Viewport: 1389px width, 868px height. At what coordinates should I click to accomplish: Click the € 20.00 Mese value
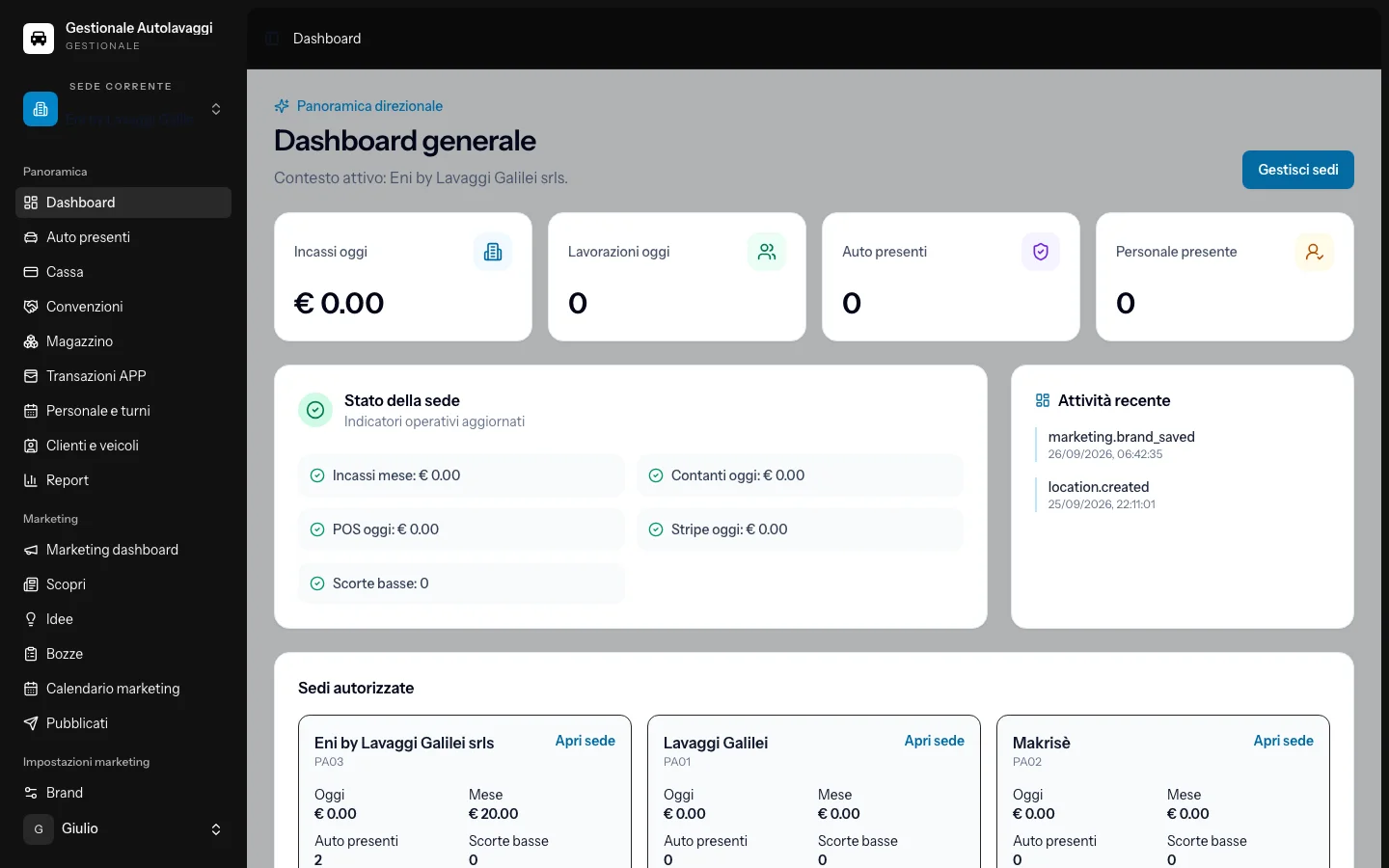point(494,814)
